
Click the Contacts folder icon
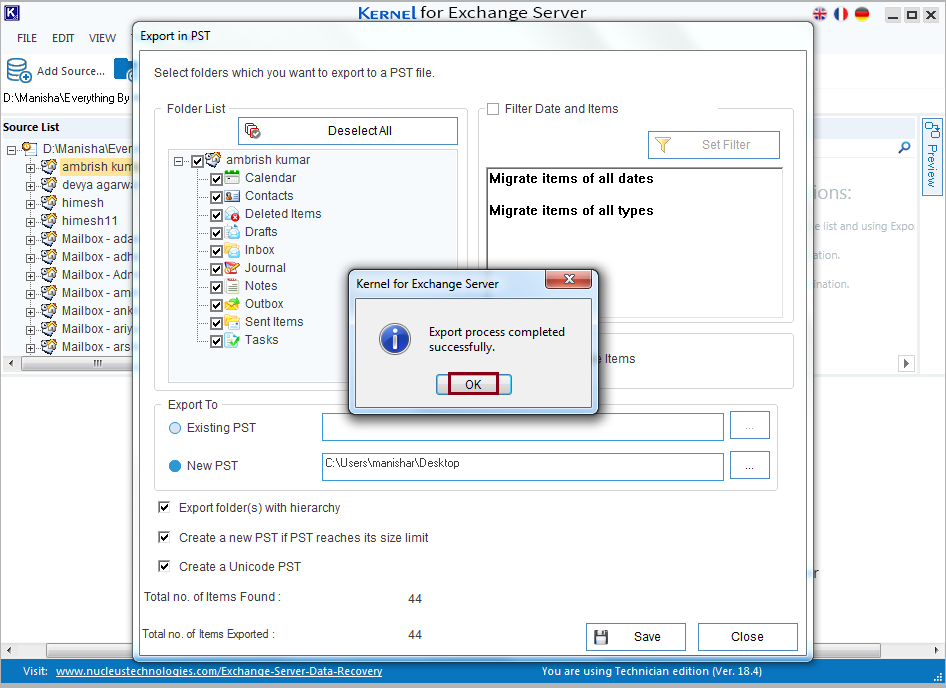pyautogui.click(x=232, y=196)
